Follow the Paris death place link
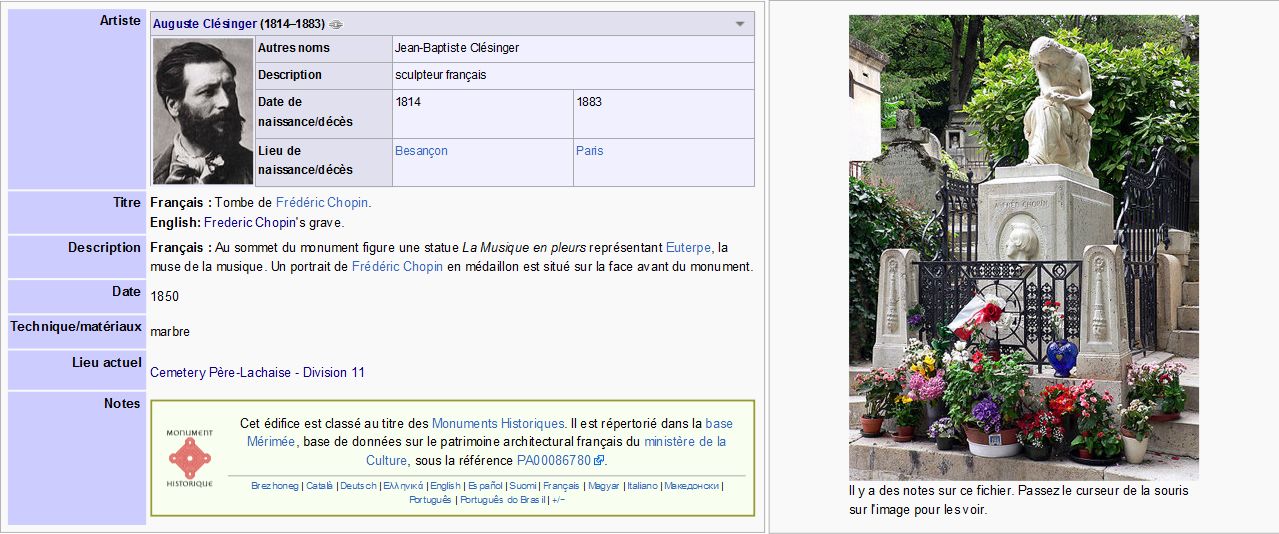 (x=589, y=151)
